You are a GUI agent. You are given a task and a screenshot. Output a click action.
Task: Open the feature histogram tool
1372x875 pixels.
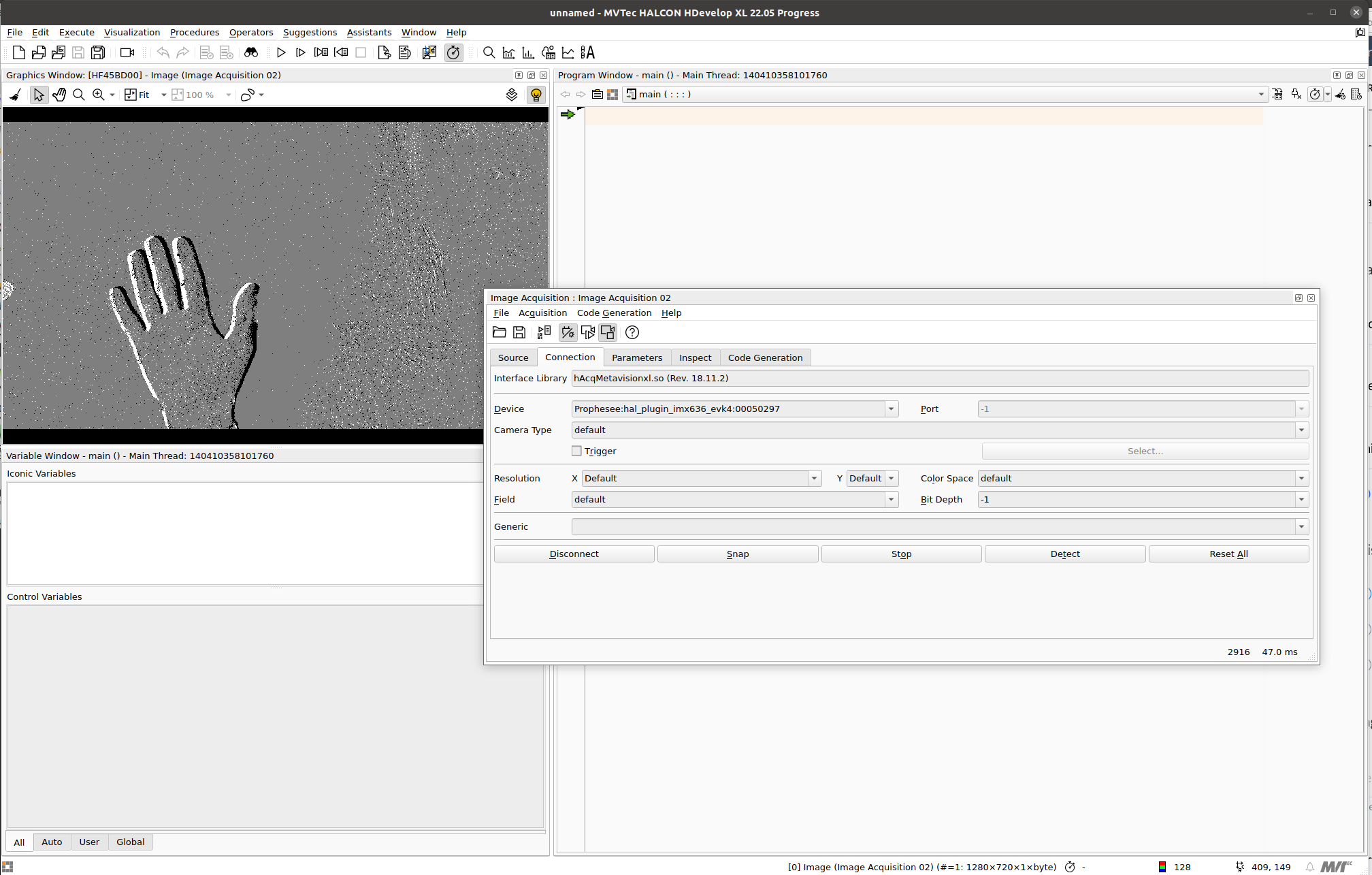pos(528,52)
